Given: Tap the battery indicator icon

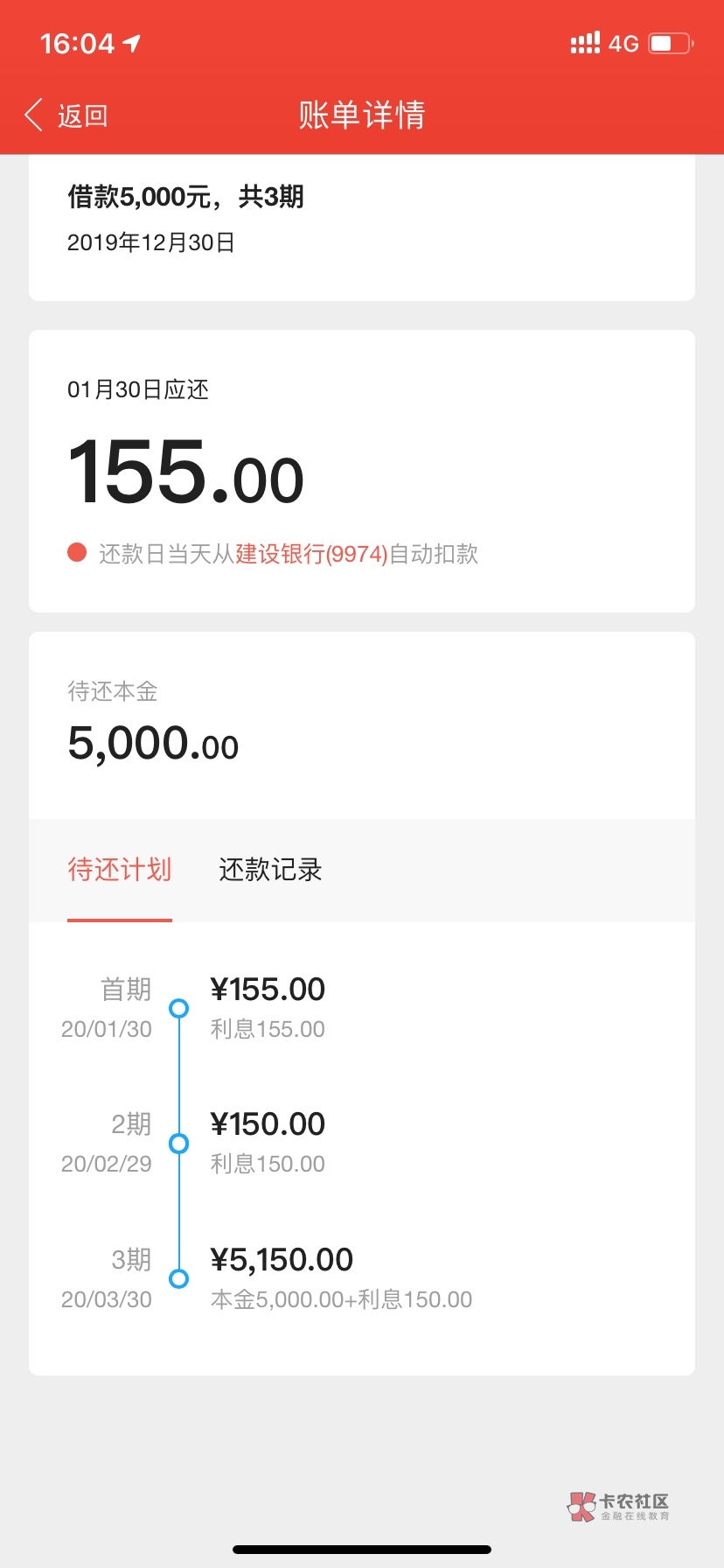Looking at the screenshot, I should 670,43.
